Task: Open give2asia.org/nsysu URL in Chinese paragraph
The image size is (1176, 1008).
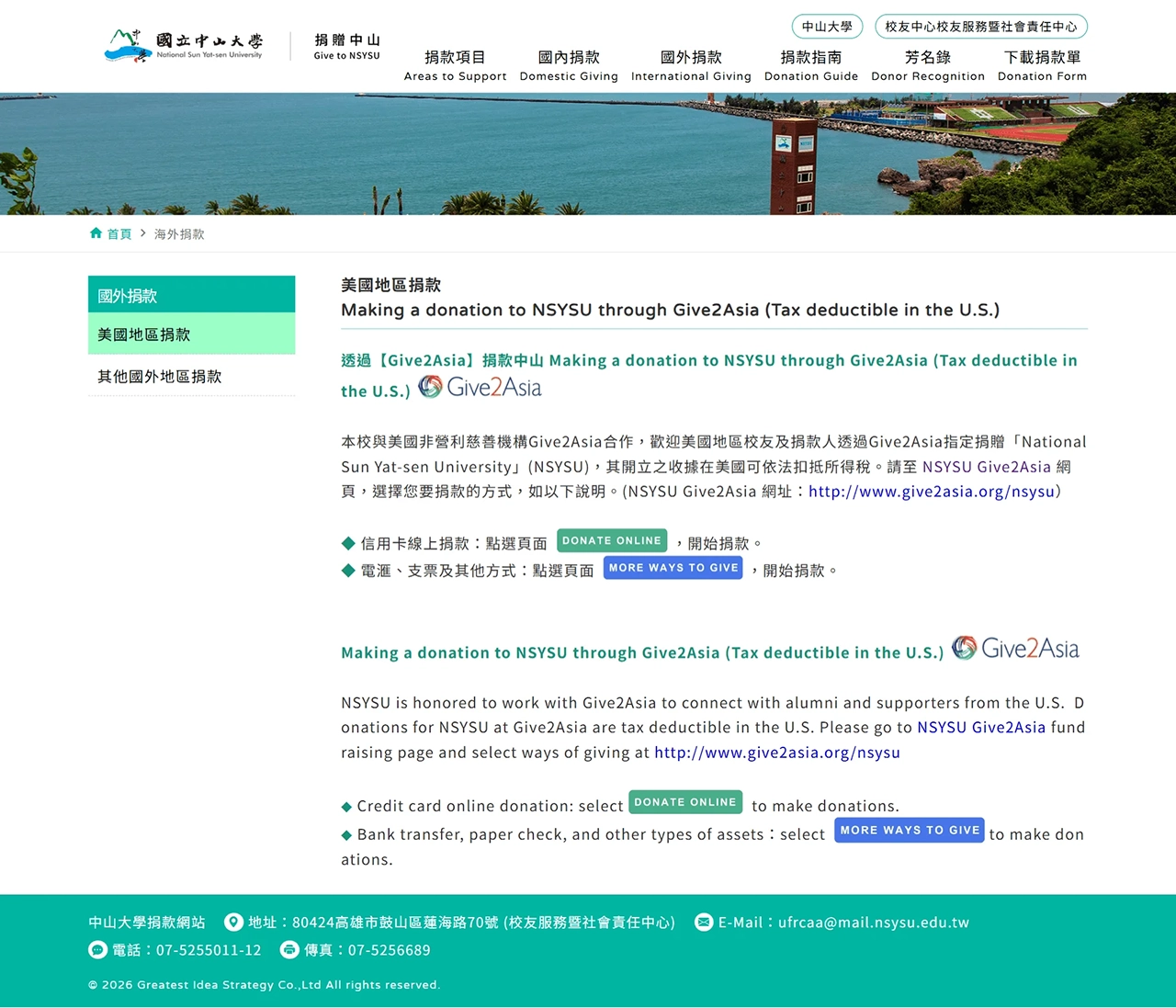Action: pos(932,492)
